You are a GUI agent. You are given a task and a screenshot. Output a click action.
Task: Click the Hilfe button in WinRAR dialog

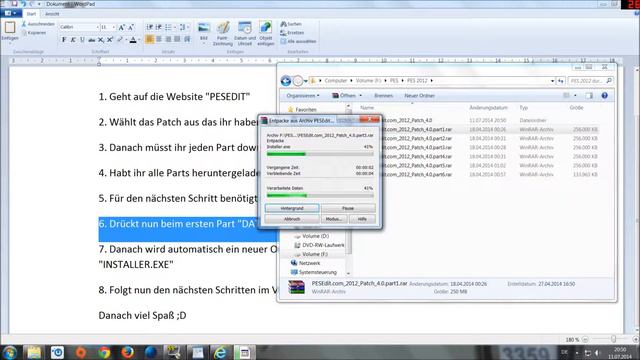coord(362,219)
